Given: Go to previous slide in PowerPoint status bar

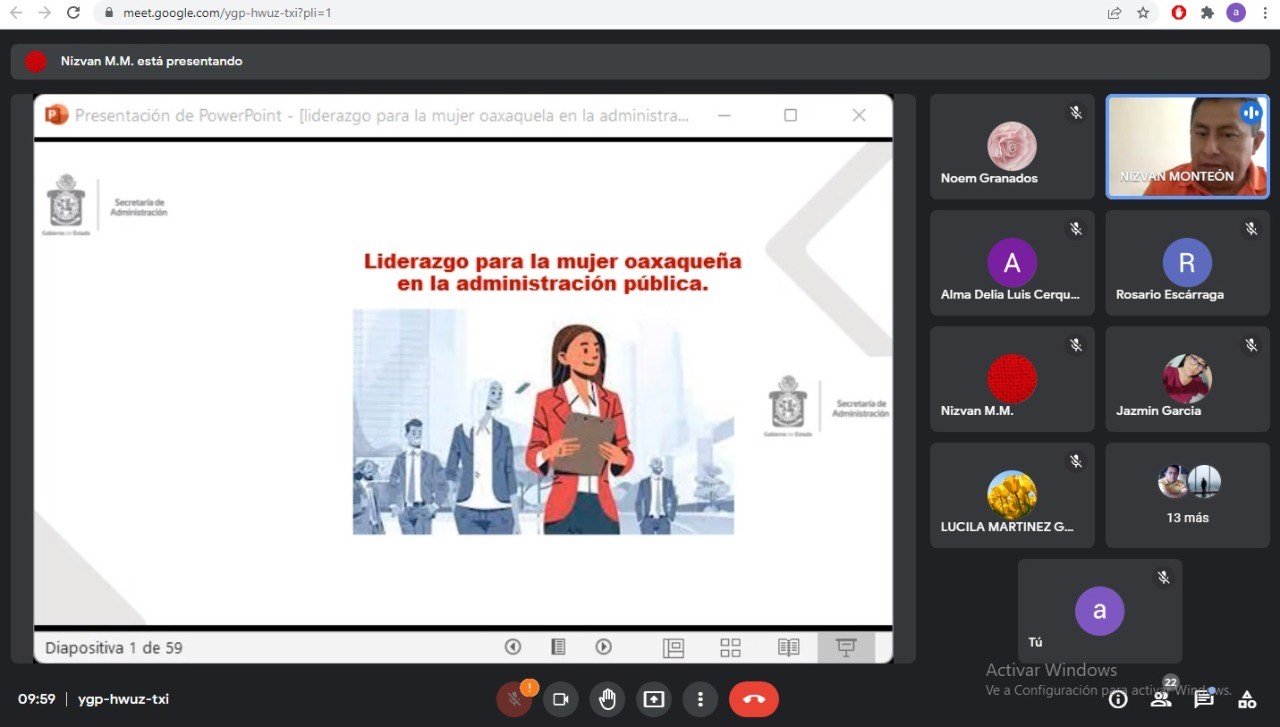Looking at the screenshot, I should click(513, 647).
